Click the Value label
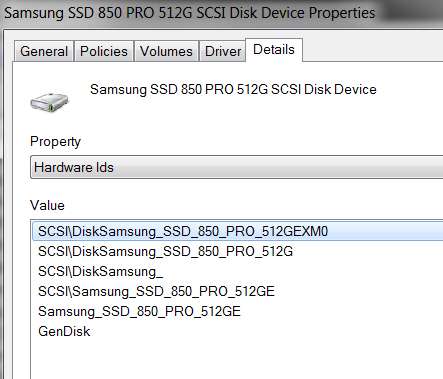This screenshot has height=379, width=443. pyautogui.click(x=47, y=205)
